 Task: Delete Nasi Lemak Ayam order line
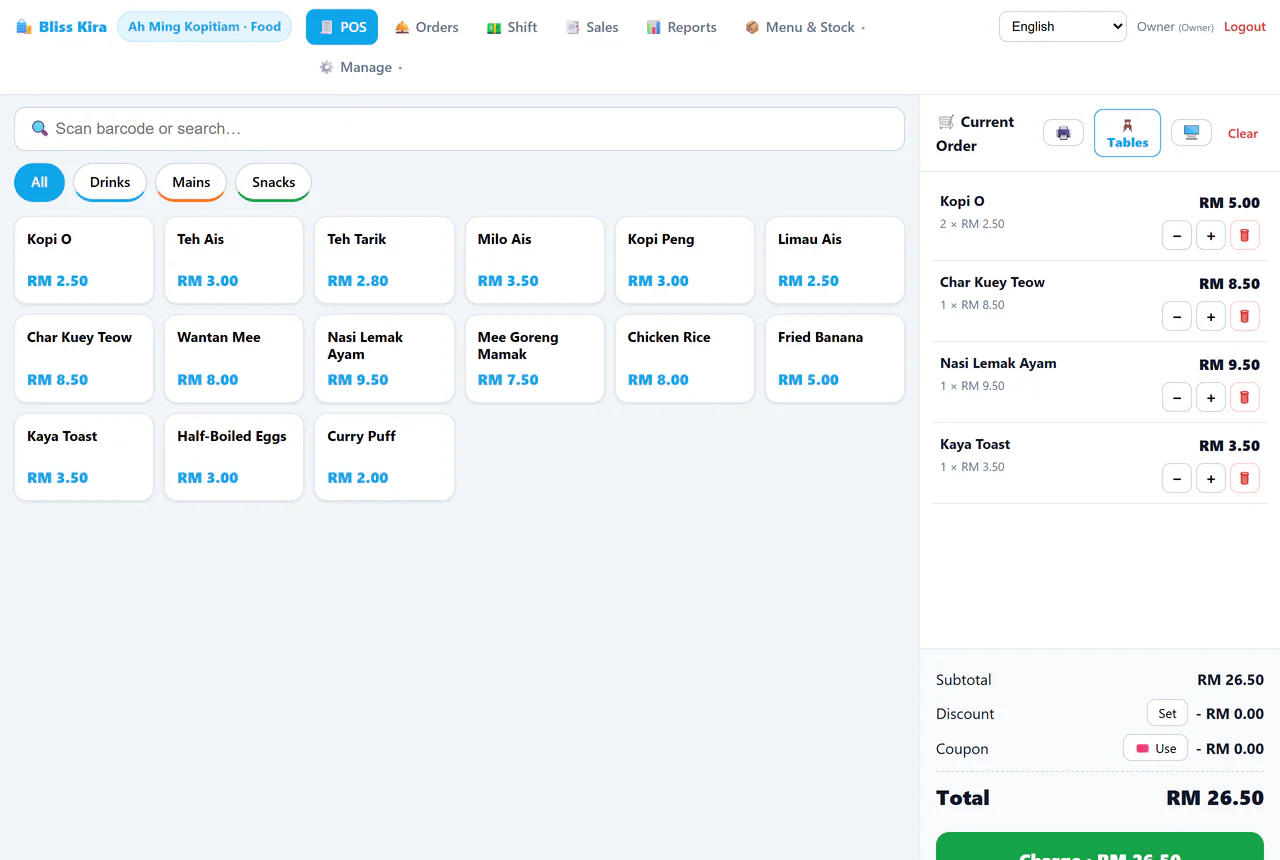pyautogui.click(x=1244, y=398)
